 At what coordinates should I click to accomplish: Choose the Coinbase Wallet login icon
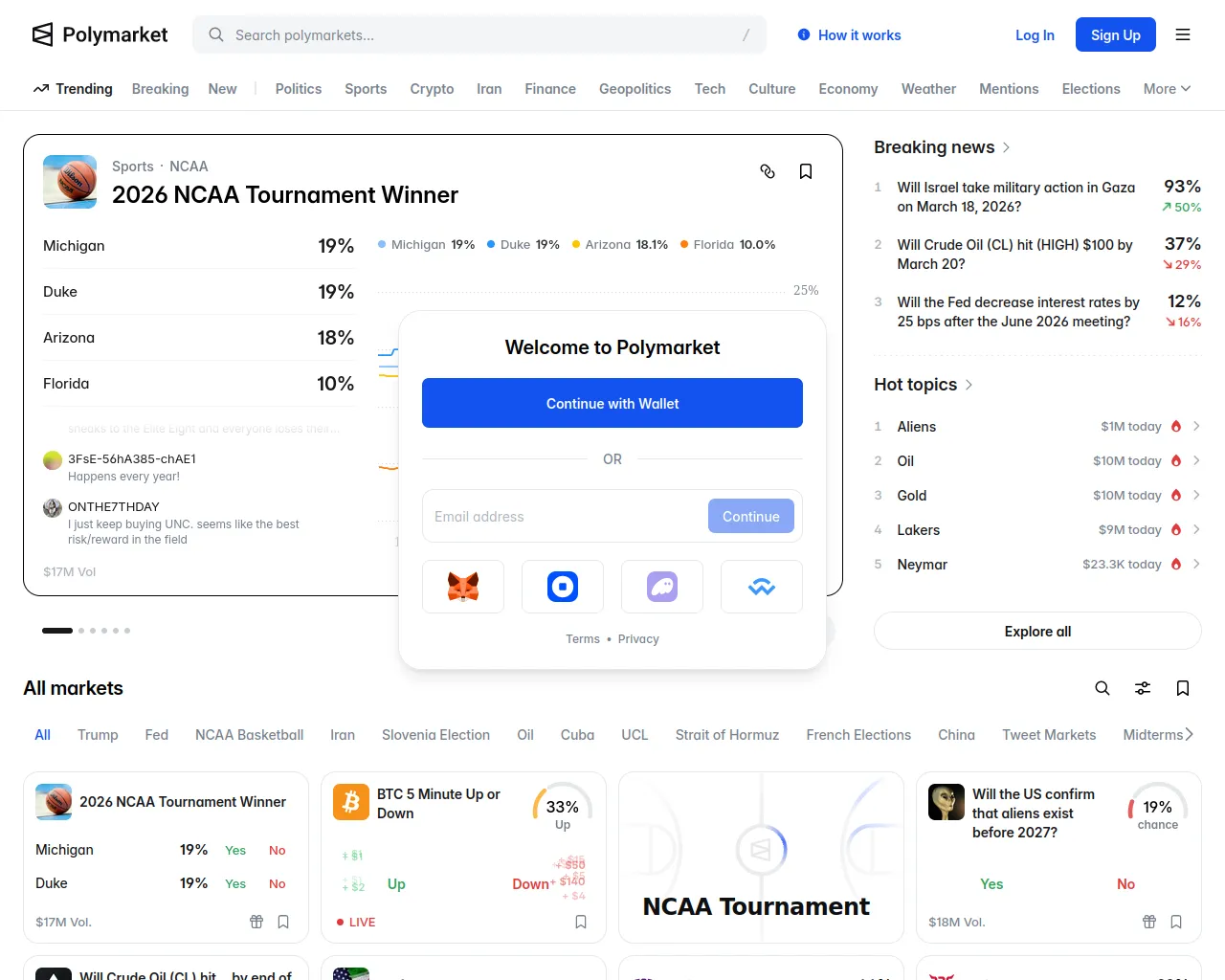click(x=563, y=587)
